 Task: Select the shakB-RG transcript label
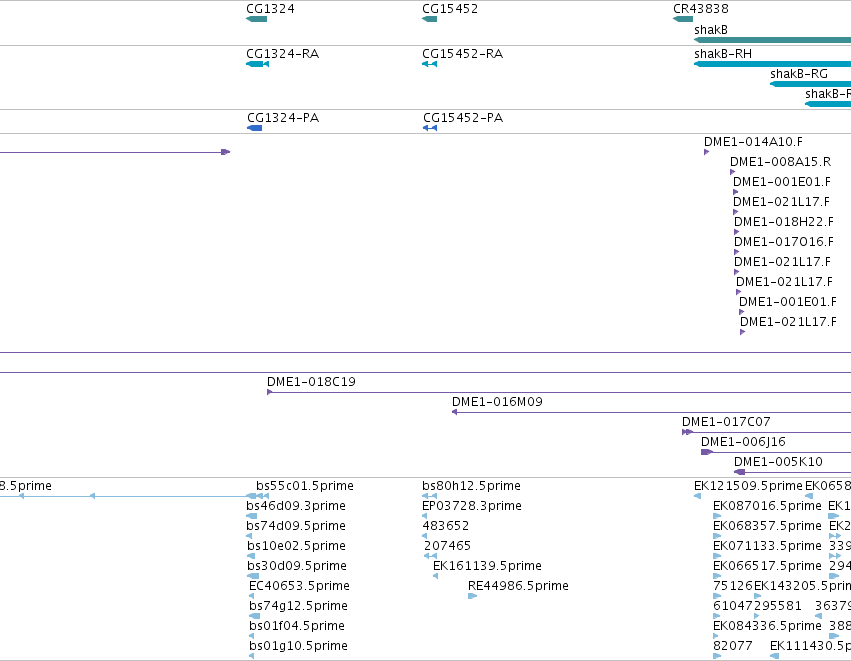[x=799, y=74]
